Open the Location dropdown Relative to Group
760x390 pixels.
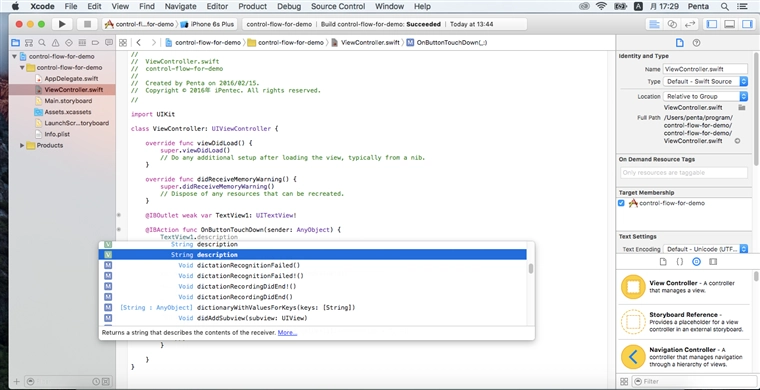706,96
